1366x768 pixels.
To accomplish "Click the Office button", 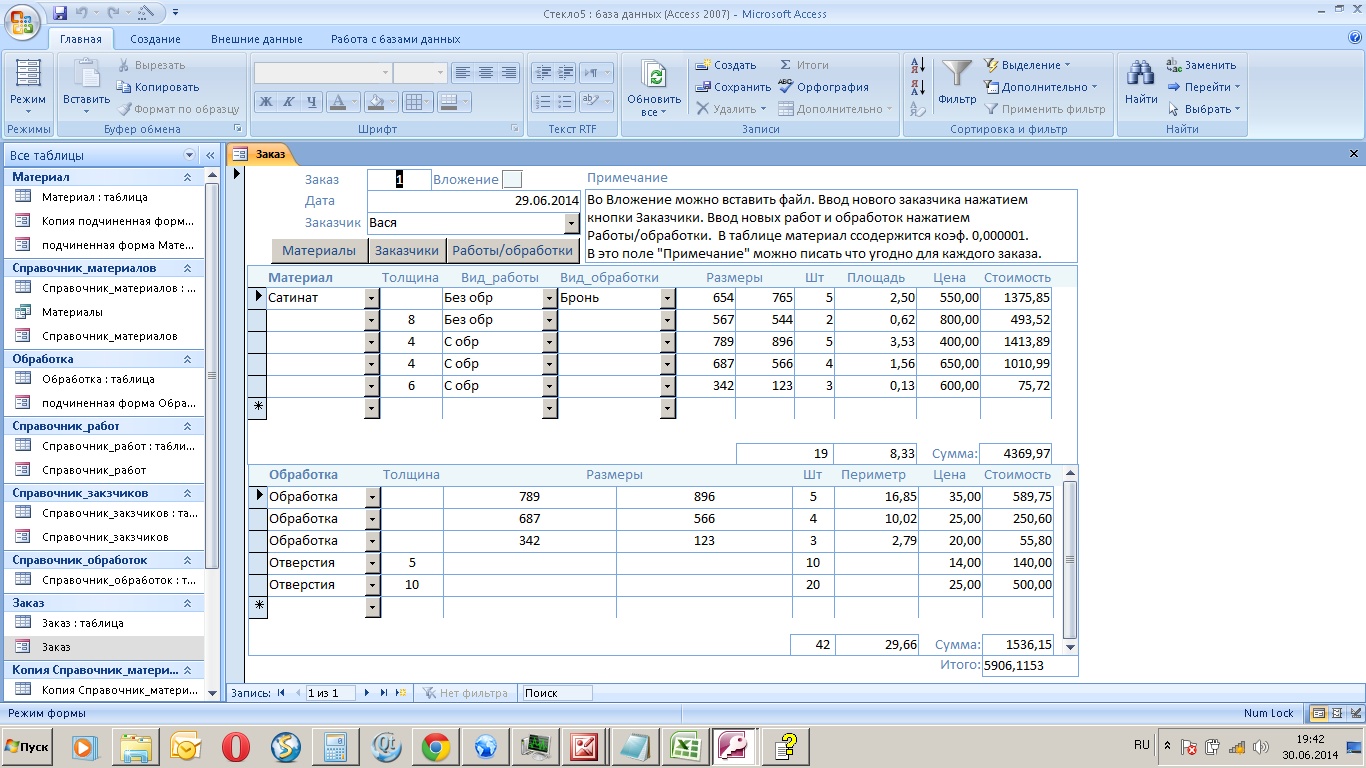I will click(23, 22).
